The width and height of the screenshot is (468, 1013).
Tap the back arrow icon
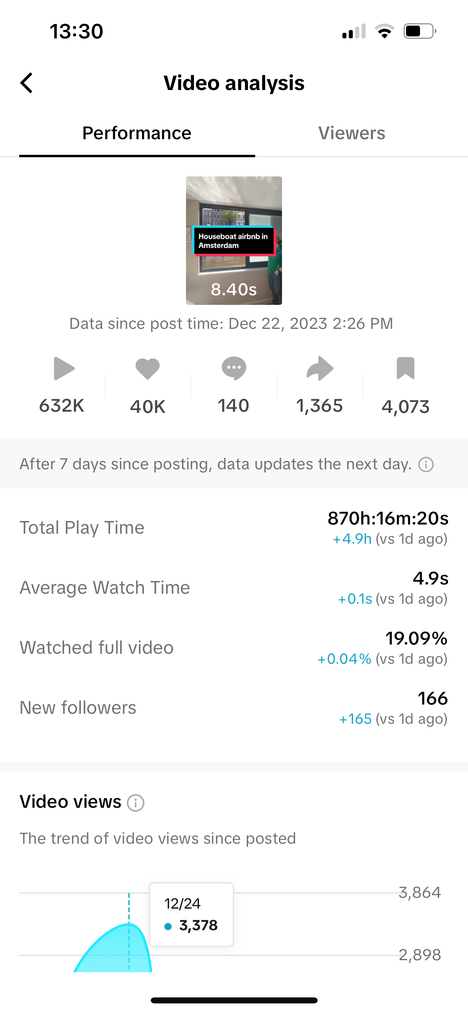[x=27, y=83]
